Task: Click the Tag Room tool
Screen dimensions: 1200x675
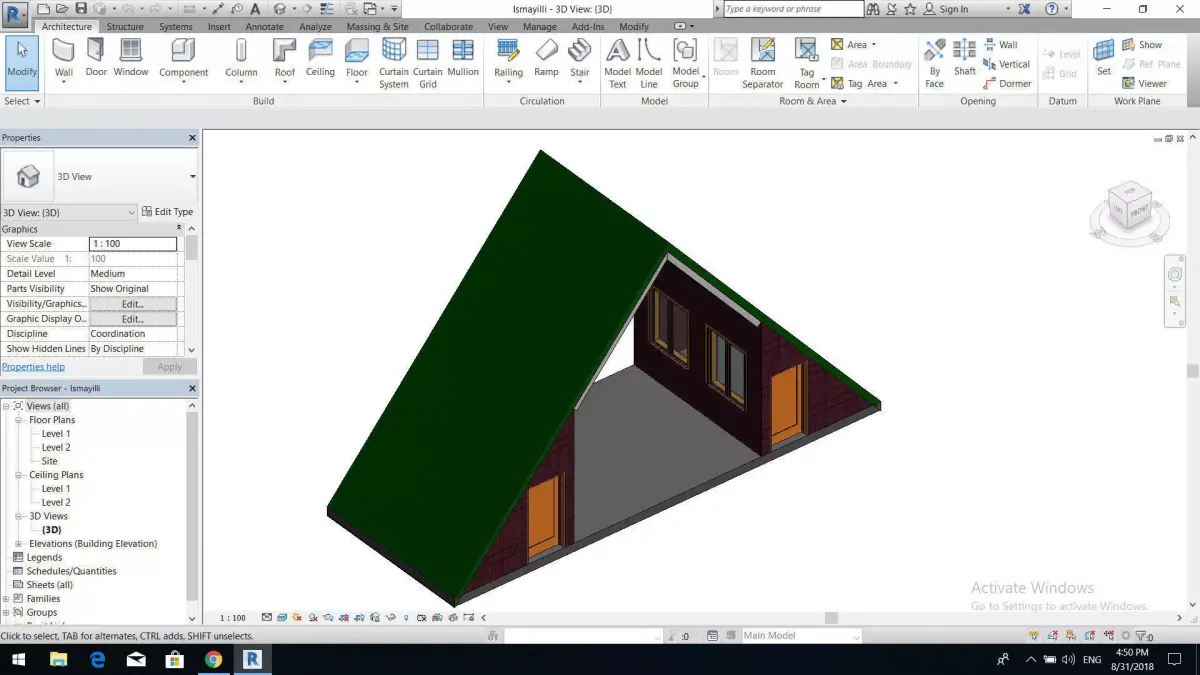Action: [x=807, y=63]
